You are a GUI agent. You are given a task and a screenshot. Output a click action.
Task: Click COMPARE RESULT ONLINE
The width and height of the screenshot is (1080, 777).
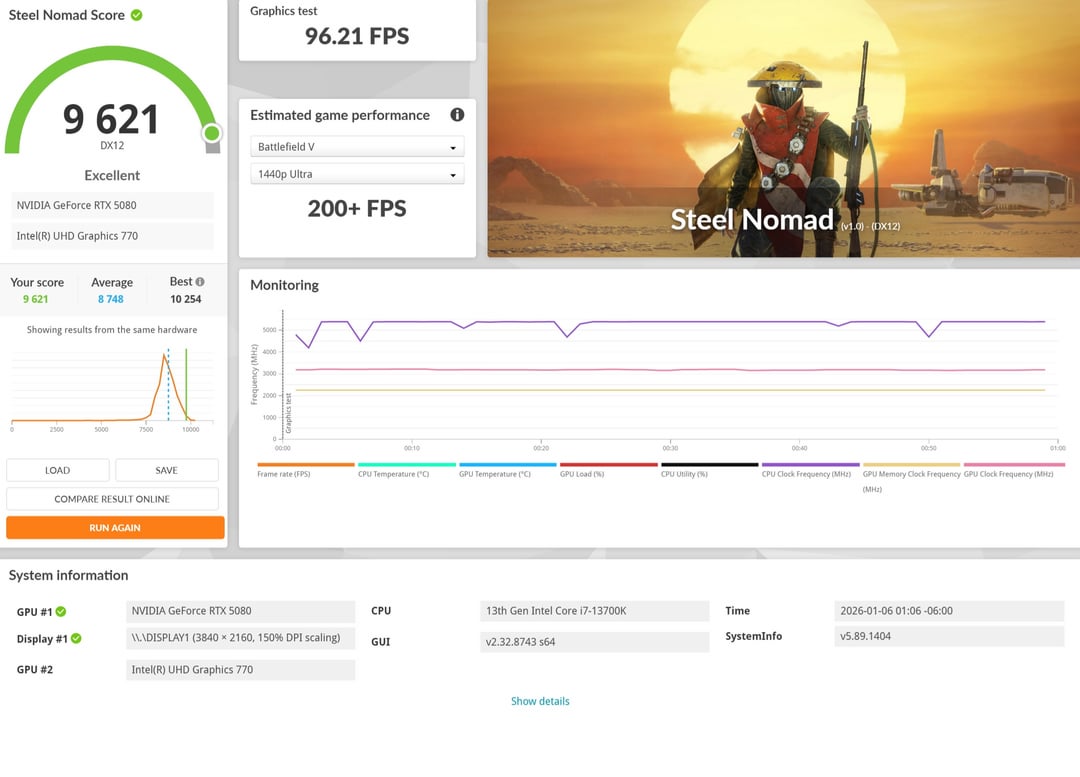pos(112,499)
